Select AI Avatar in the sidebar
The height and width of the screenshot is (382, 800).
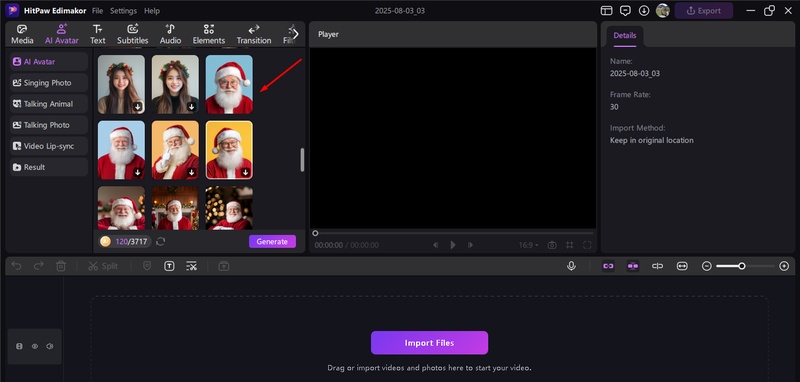coord(49,61)
